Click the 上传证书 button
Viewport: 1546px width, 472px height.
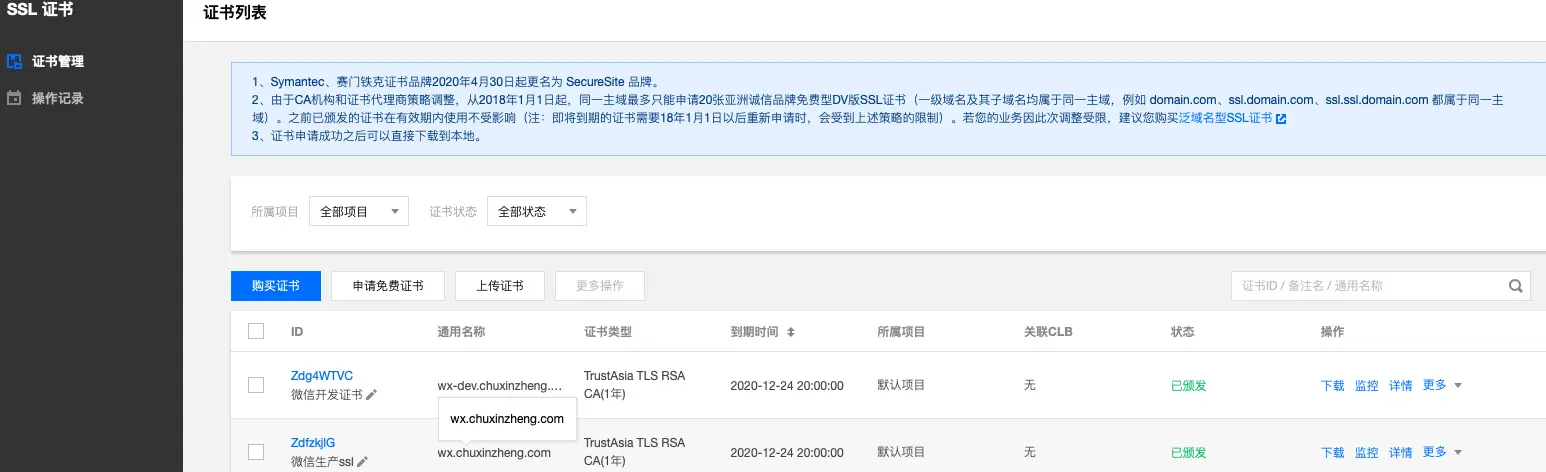pyautogui.click(x=500, y=286)
